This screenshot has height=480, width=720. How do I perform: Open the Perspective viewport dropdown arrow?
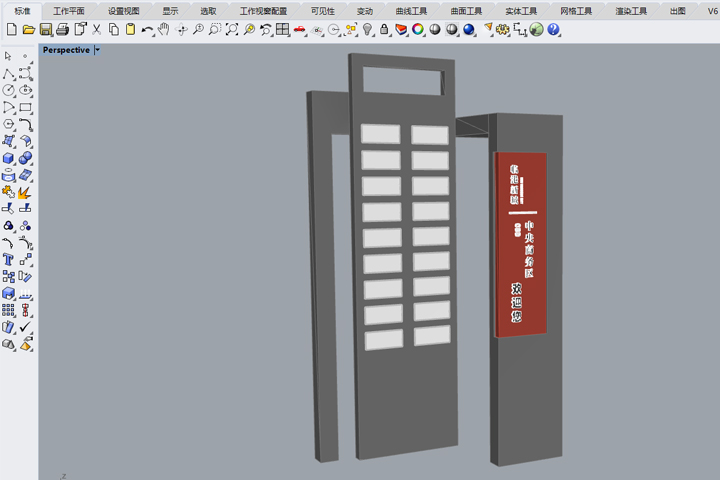(97, 50)
